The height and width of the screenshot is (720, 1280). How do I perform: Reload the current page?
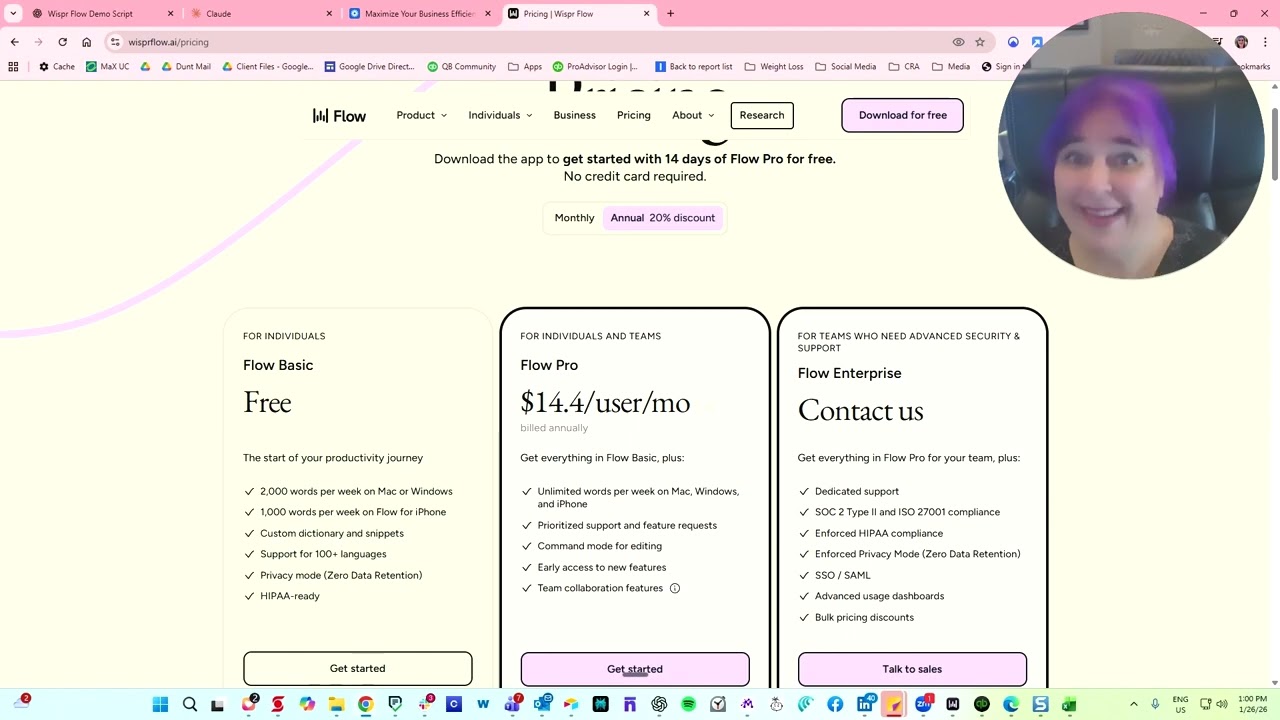[62, 42]
